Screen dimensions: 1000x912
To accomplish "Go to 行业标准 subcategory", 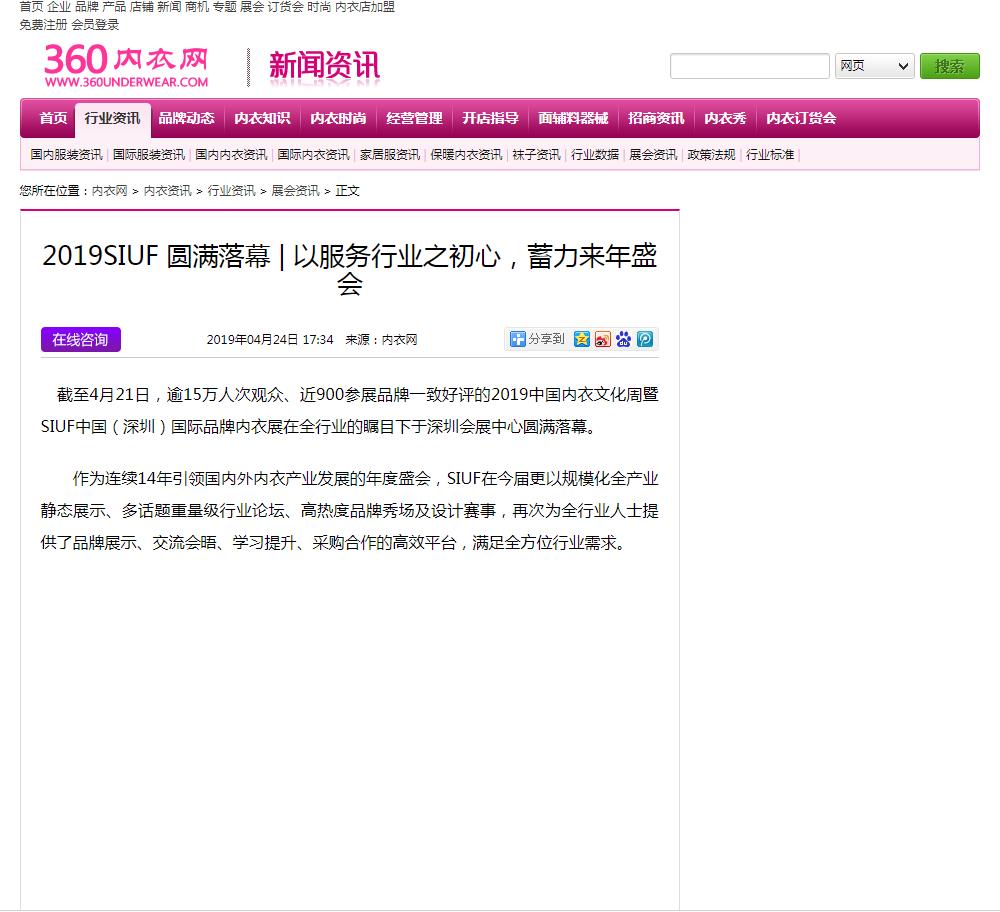I will coord(770,155).
